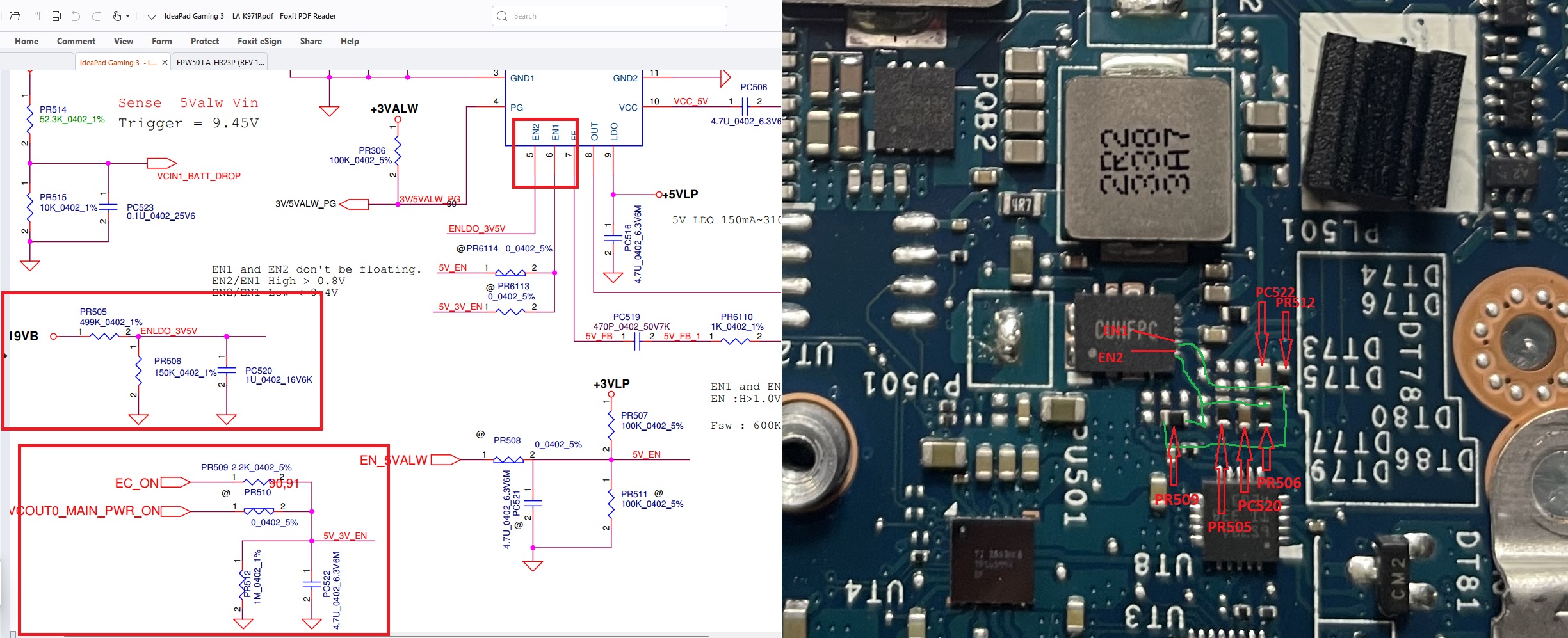Click the Open file folder icon

pos(14,16)
